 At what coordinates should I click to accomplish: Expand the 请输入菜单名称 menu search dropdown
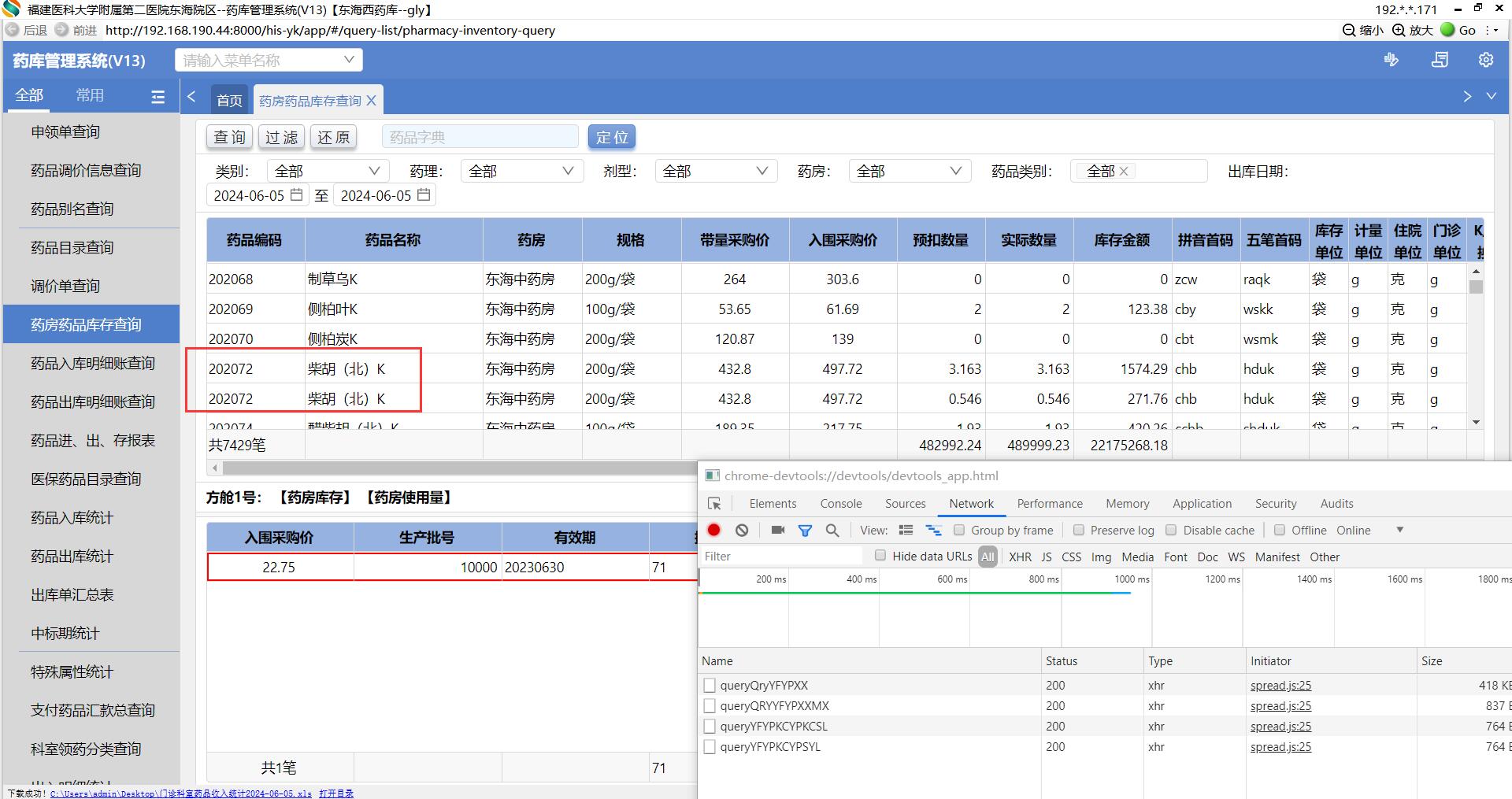click(269, 60)
